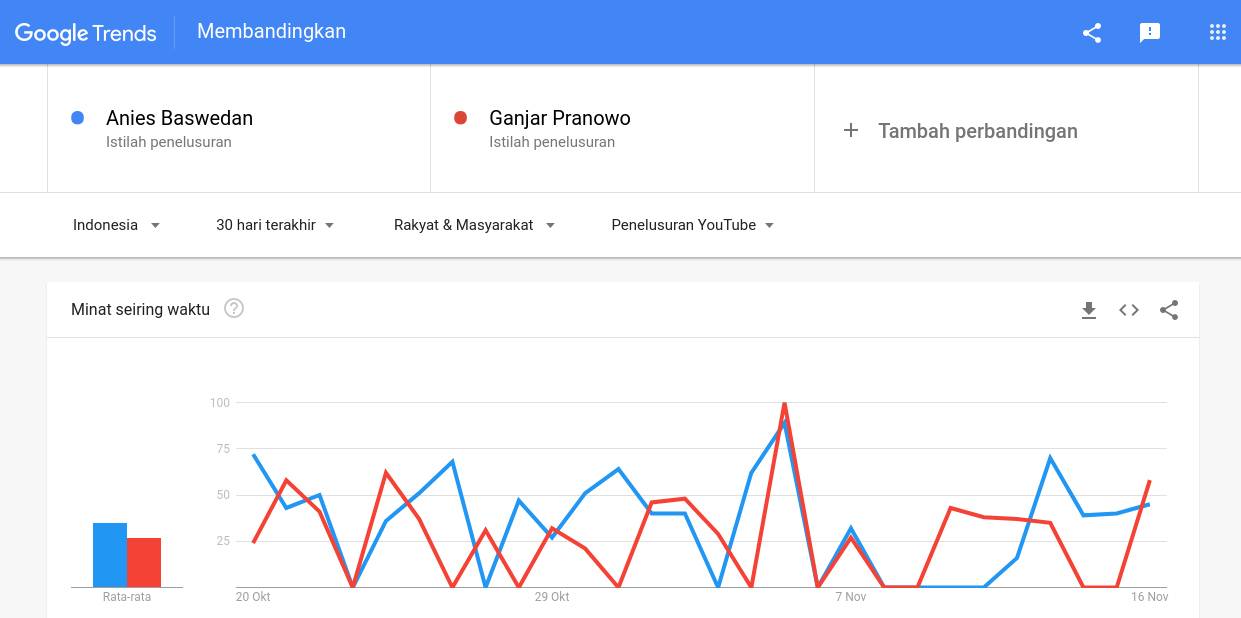Image resolution: width=1241 pixels, height=618 pixels.
Task: Open the 30 hari terakhir time range dropdown
Action: 275,225
